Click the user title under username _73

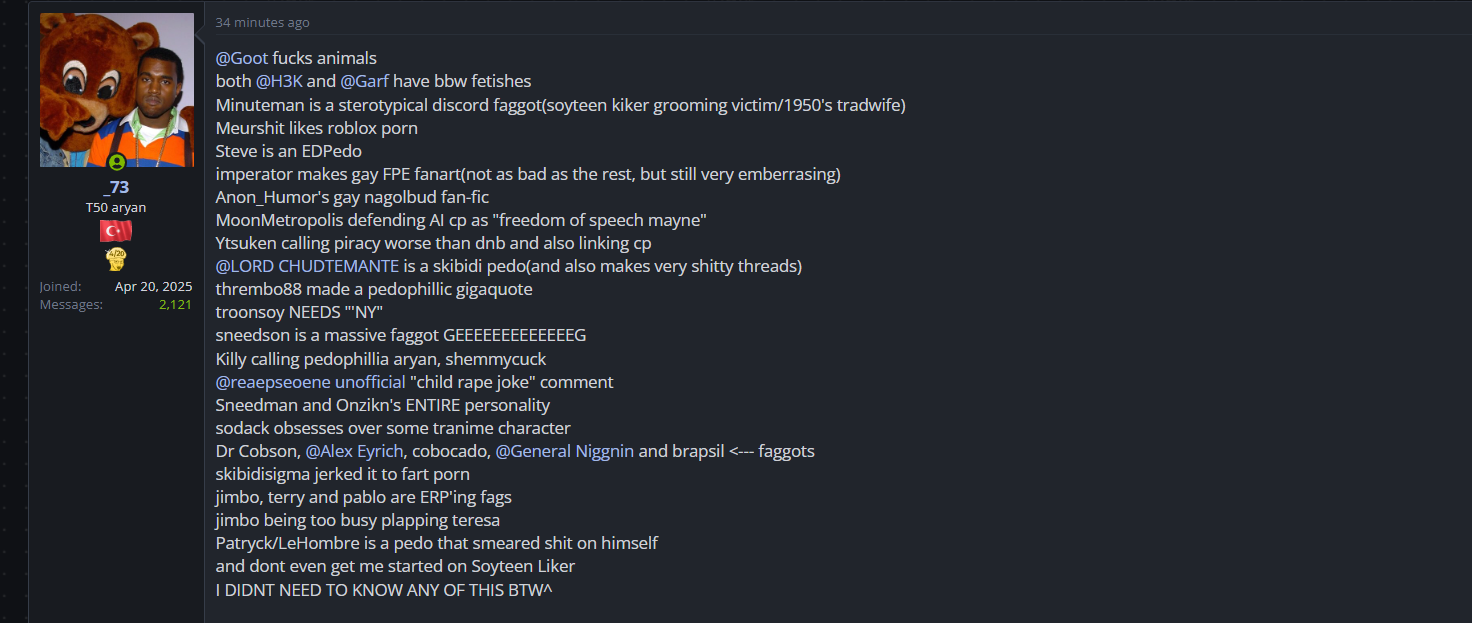(x=116, y=208)
